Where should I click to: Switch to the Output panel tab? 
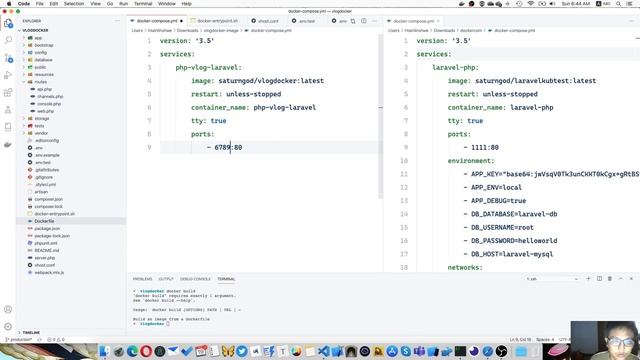click(x=166, y=279)
